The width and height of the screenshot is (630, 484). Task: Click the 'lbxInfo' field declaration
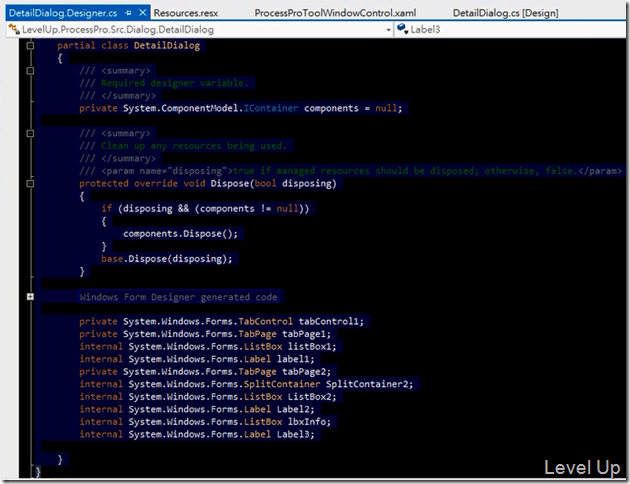[x=205, y=421]
